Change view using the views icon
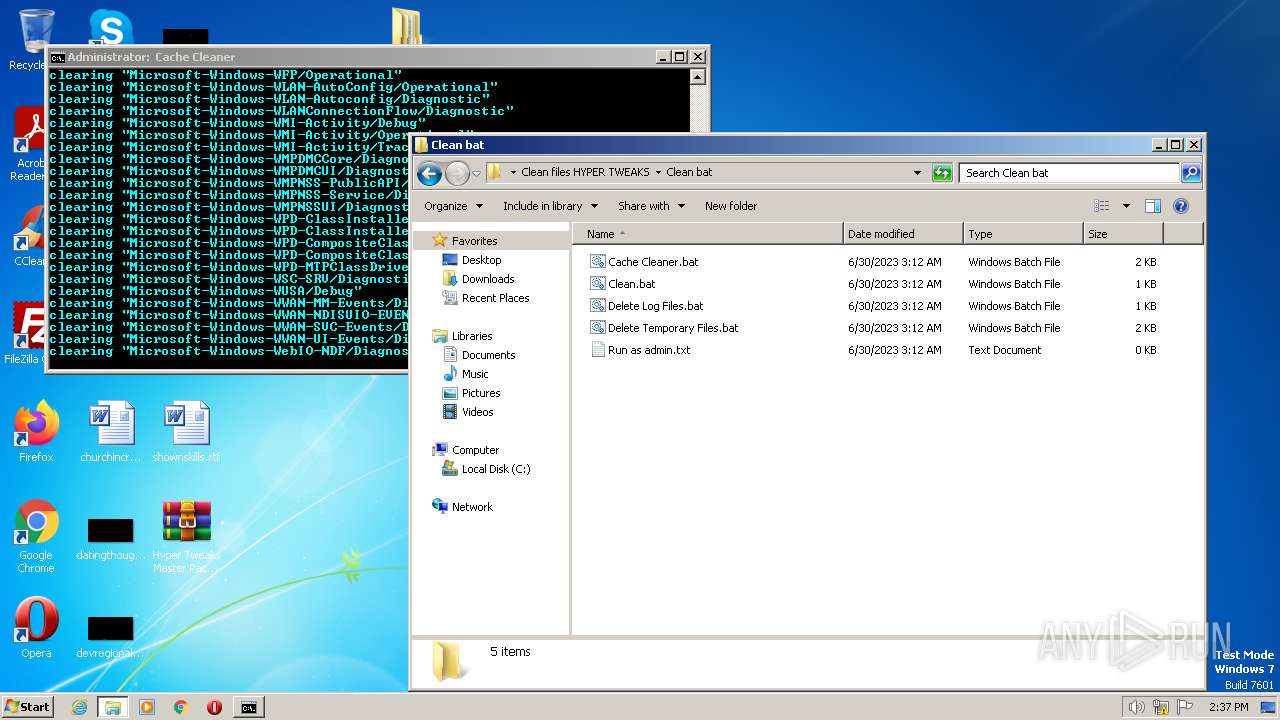The image size is (1280, 720). 1102,206
